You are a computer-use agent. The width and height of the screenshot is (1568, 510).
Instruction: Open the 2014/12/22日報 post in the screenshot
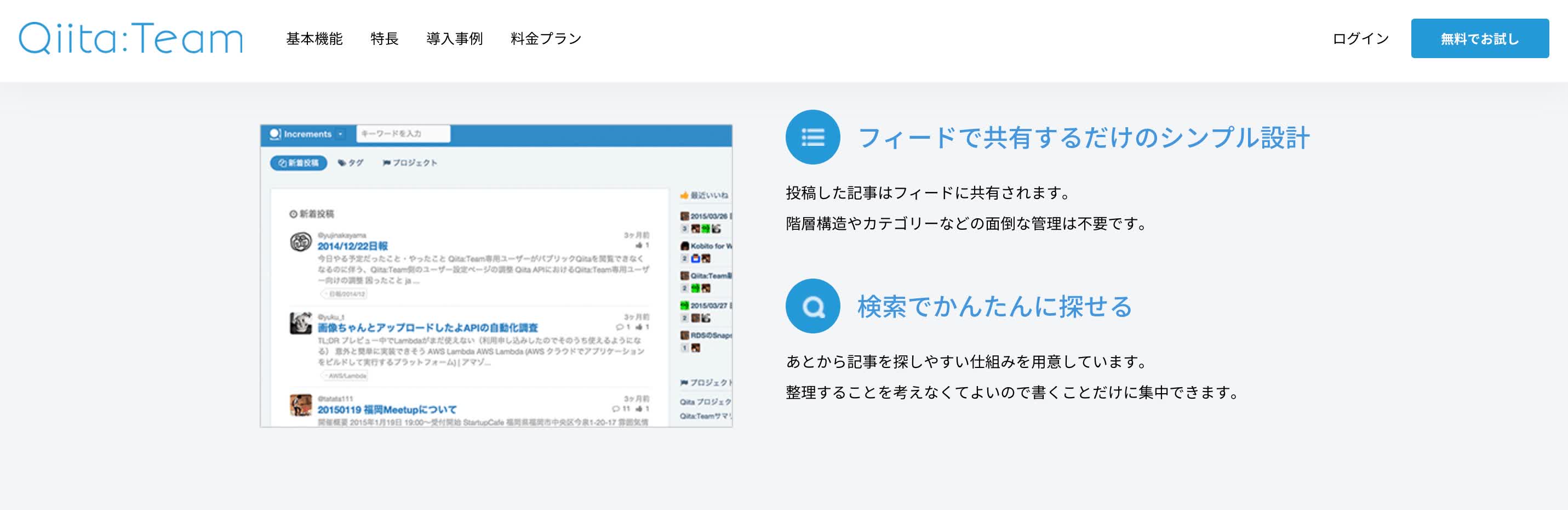[352, 246]
